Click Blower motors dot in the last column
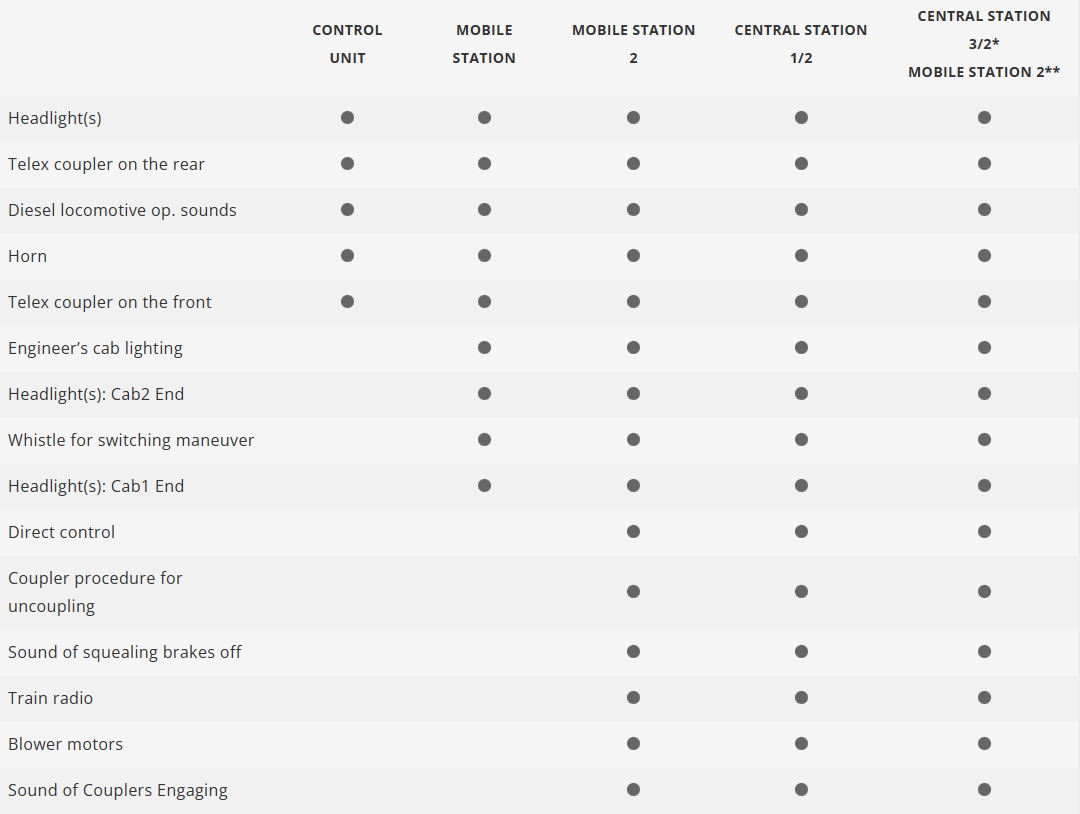The height and width of the screenshot is (814, 1080). (x=984, y=744)
